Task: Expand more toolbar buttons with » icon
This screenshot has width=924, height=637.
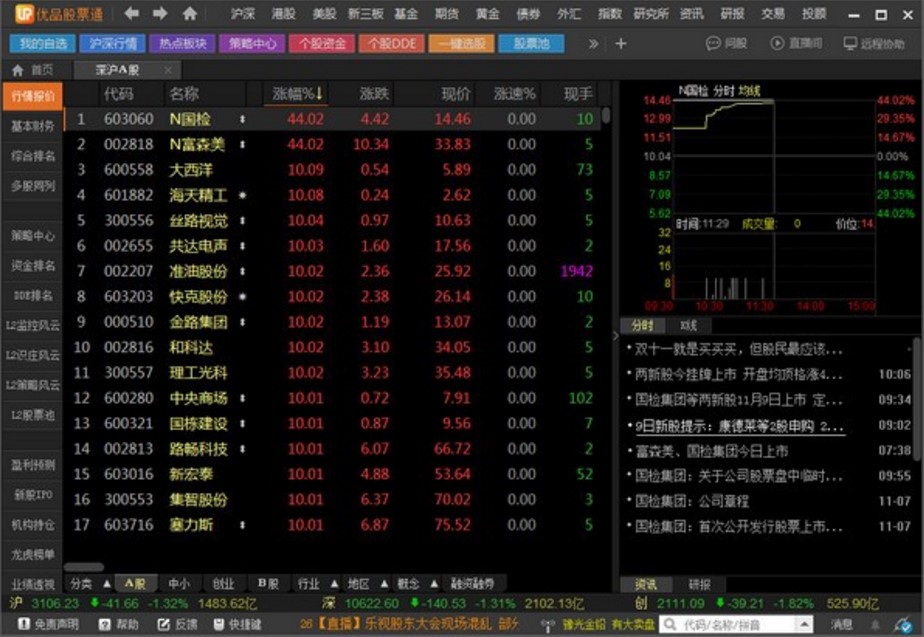Action: pyautogui.click(x=593, y=44)
